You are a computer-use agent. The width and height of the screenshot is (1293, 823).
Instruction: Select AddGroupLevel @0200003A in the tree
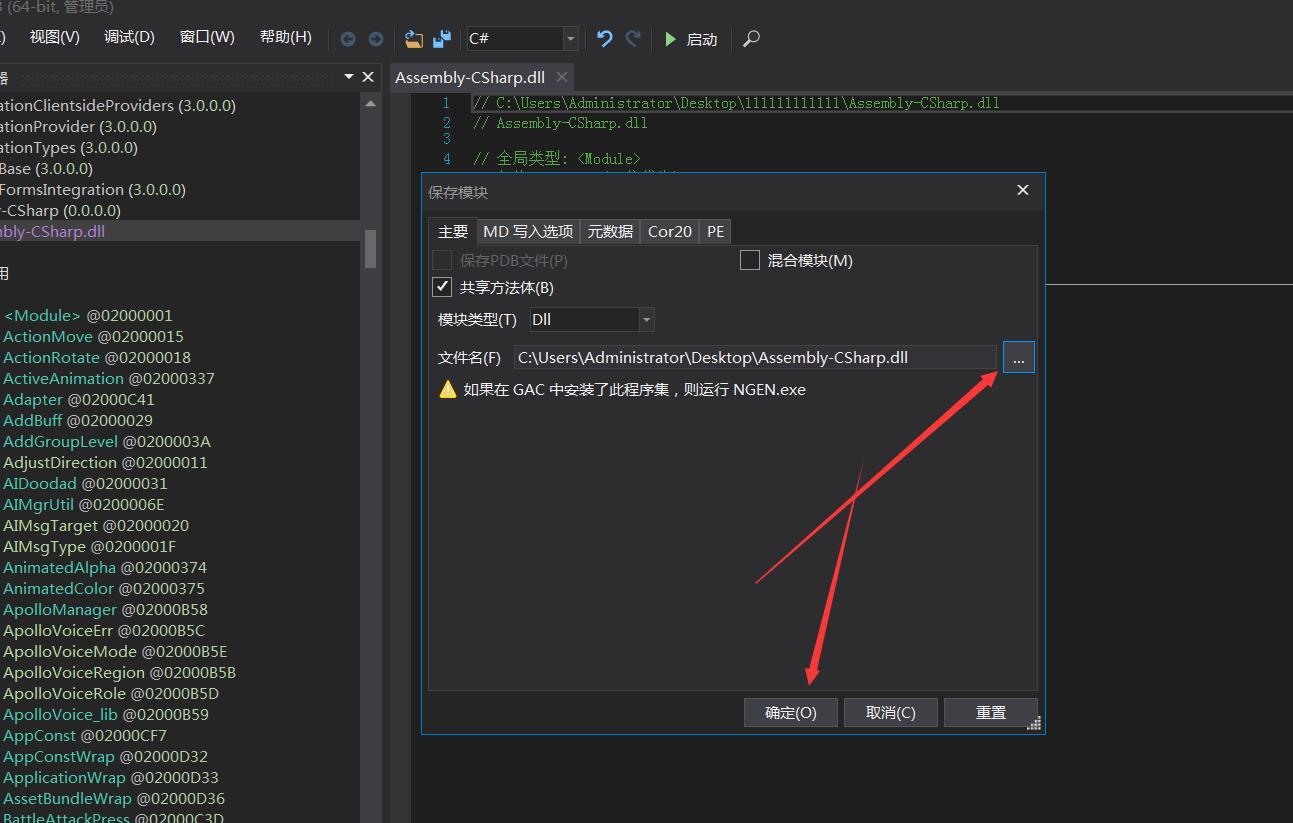point(107,441)
